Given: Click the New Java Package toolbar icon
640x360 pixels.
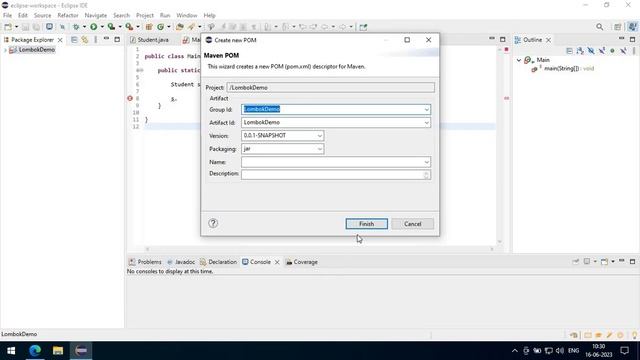Looking at the screenshot, I should click(149, 27).
